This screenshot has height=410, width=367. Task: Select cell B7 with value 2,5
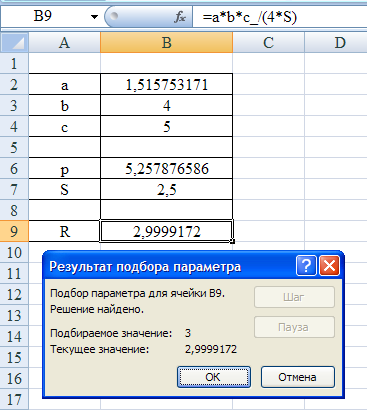point(166,189)
